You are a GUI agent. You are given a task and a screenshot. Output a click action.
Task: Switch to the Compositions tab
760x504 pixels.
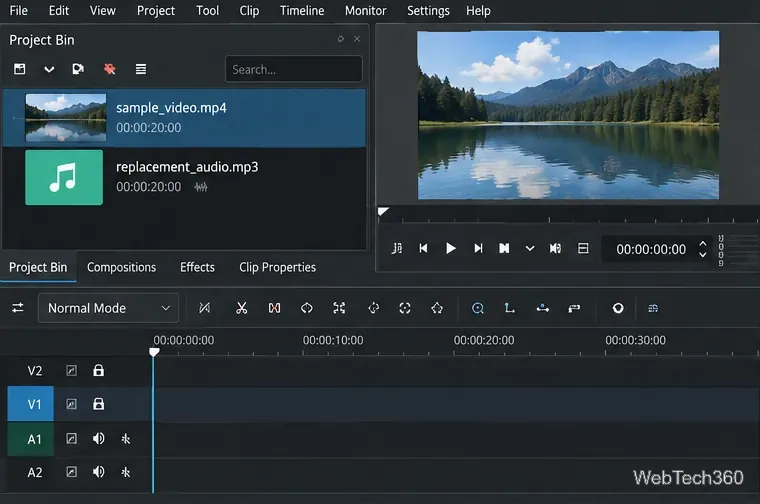coord(122,268)
